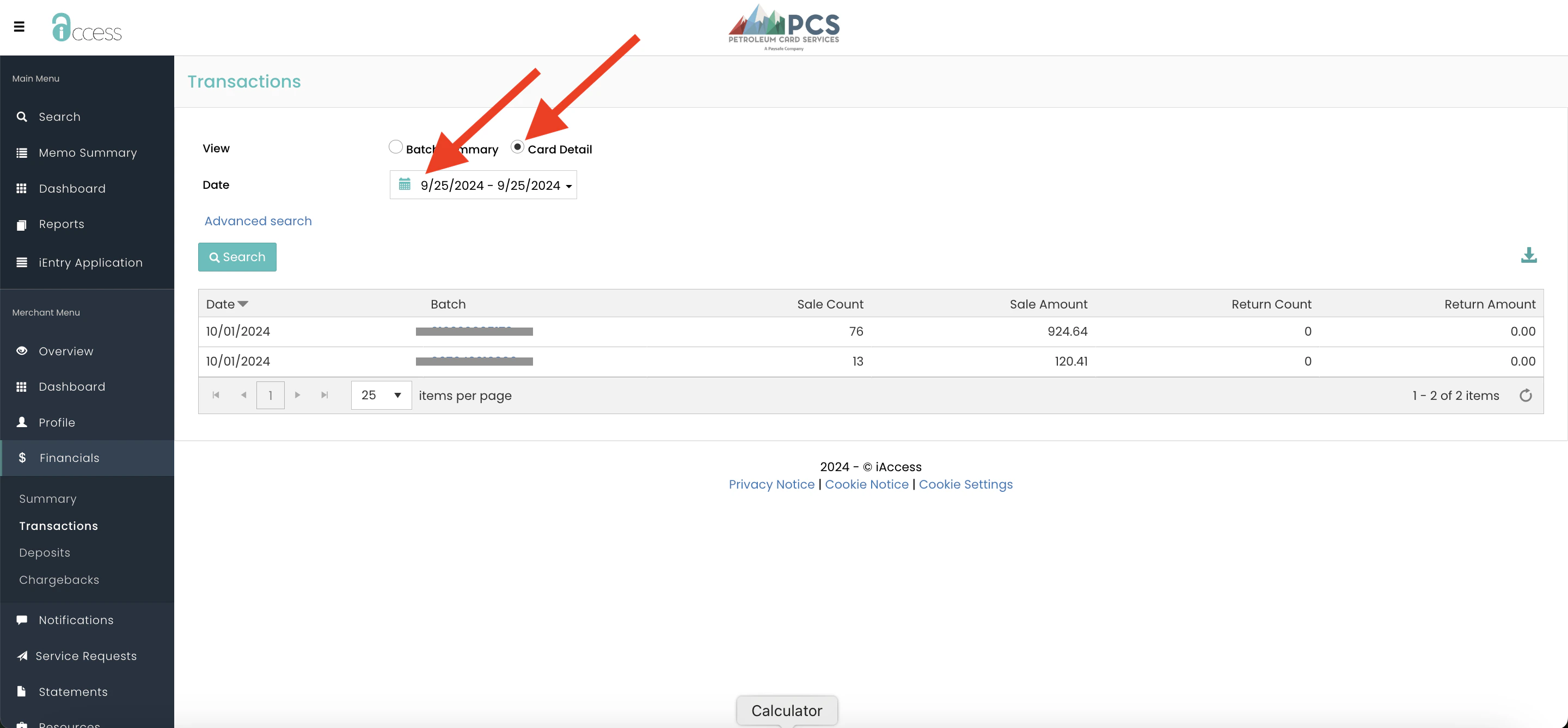Open Deposits in the Financials submenu

pyautogui.click(x=45, y=553)
